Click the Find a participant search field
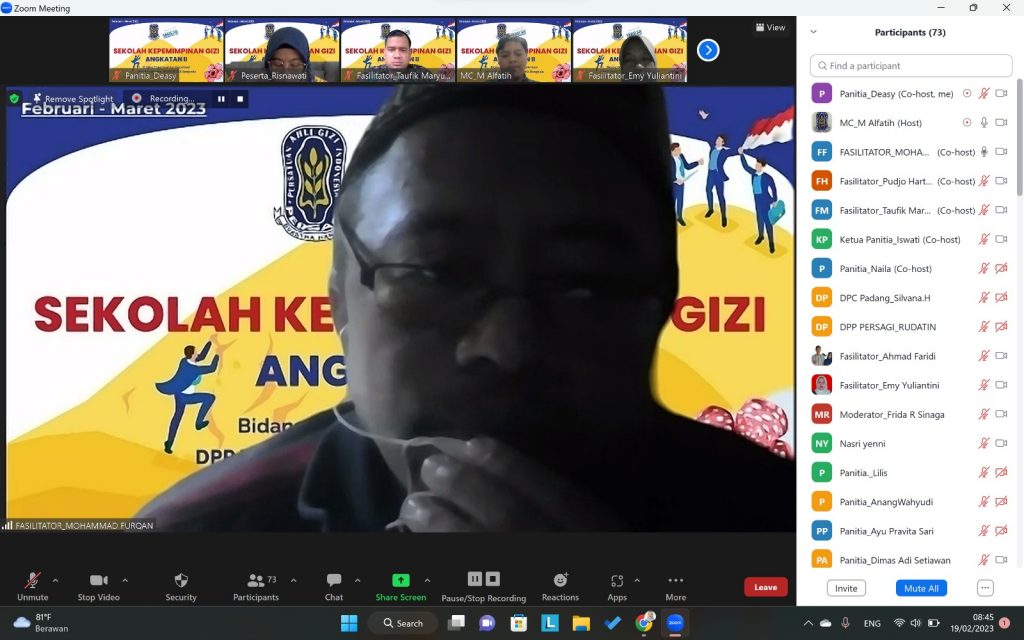This screenshot has width=1024, height=640. click(x=911, y=66)
